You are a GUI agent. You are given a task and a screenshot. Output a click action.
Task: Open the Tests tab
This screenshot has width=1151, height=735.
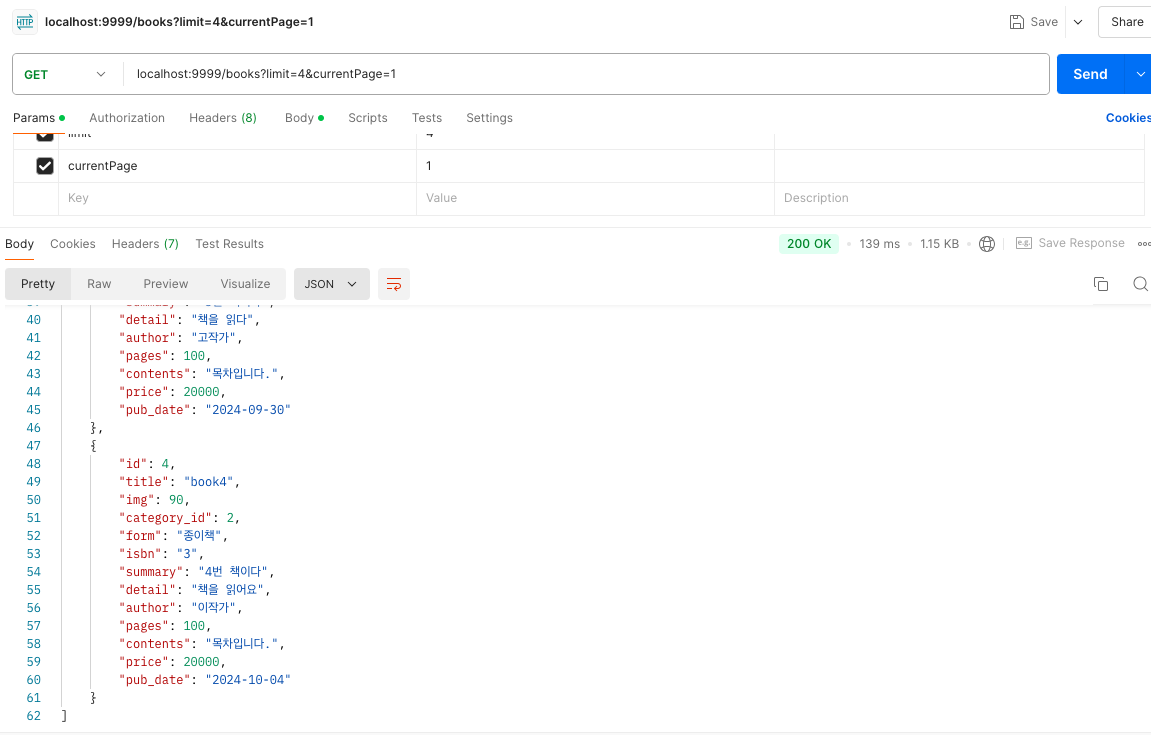[x=426, y=117]
